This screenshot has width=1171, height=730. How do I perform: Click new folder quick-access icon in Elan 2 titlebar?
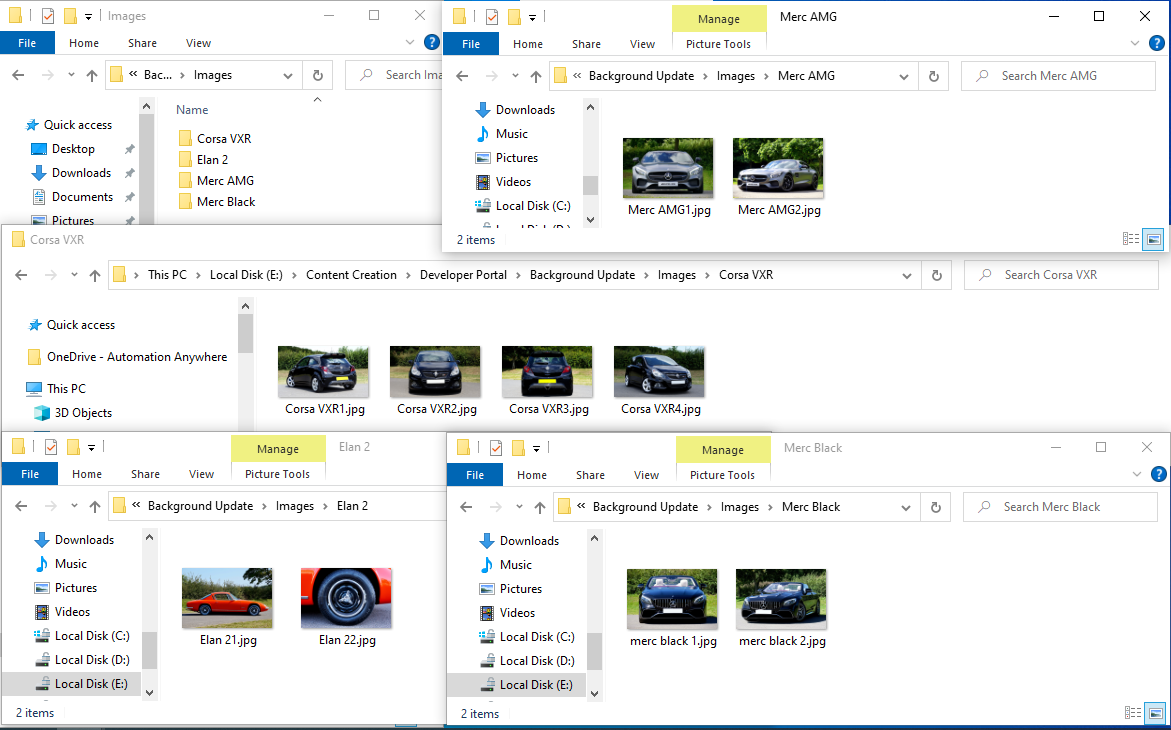pyautogui.click(x=73, y=447)
